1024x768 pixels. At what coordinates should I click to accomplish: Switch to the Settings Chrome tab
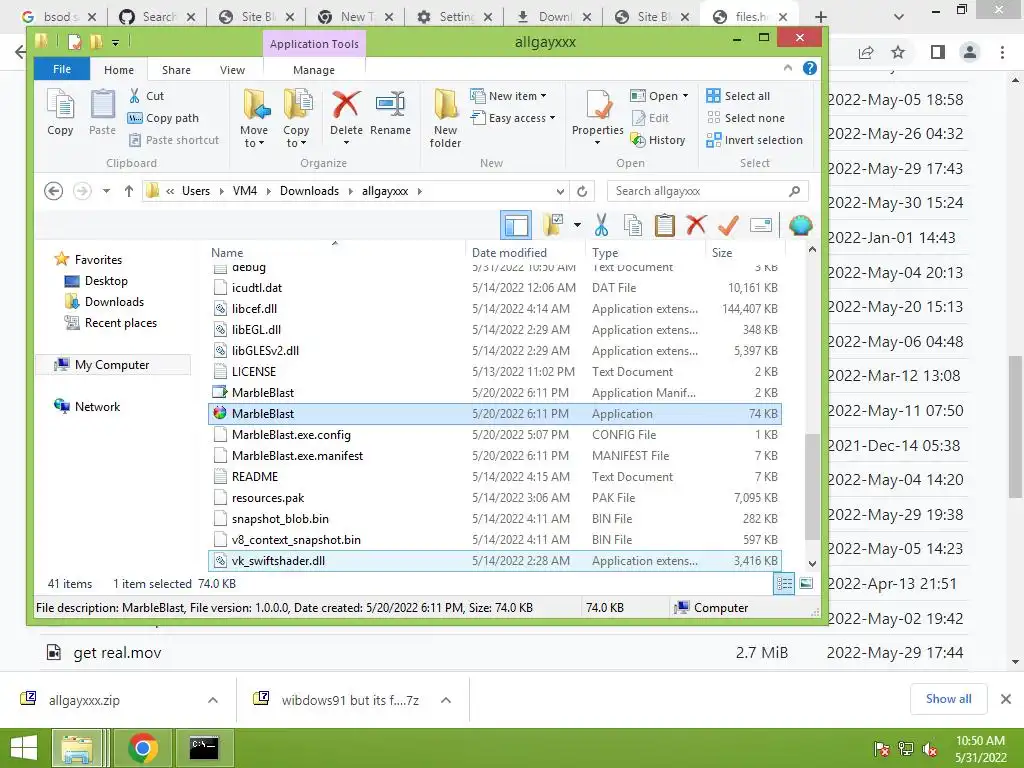pos(453,17)
